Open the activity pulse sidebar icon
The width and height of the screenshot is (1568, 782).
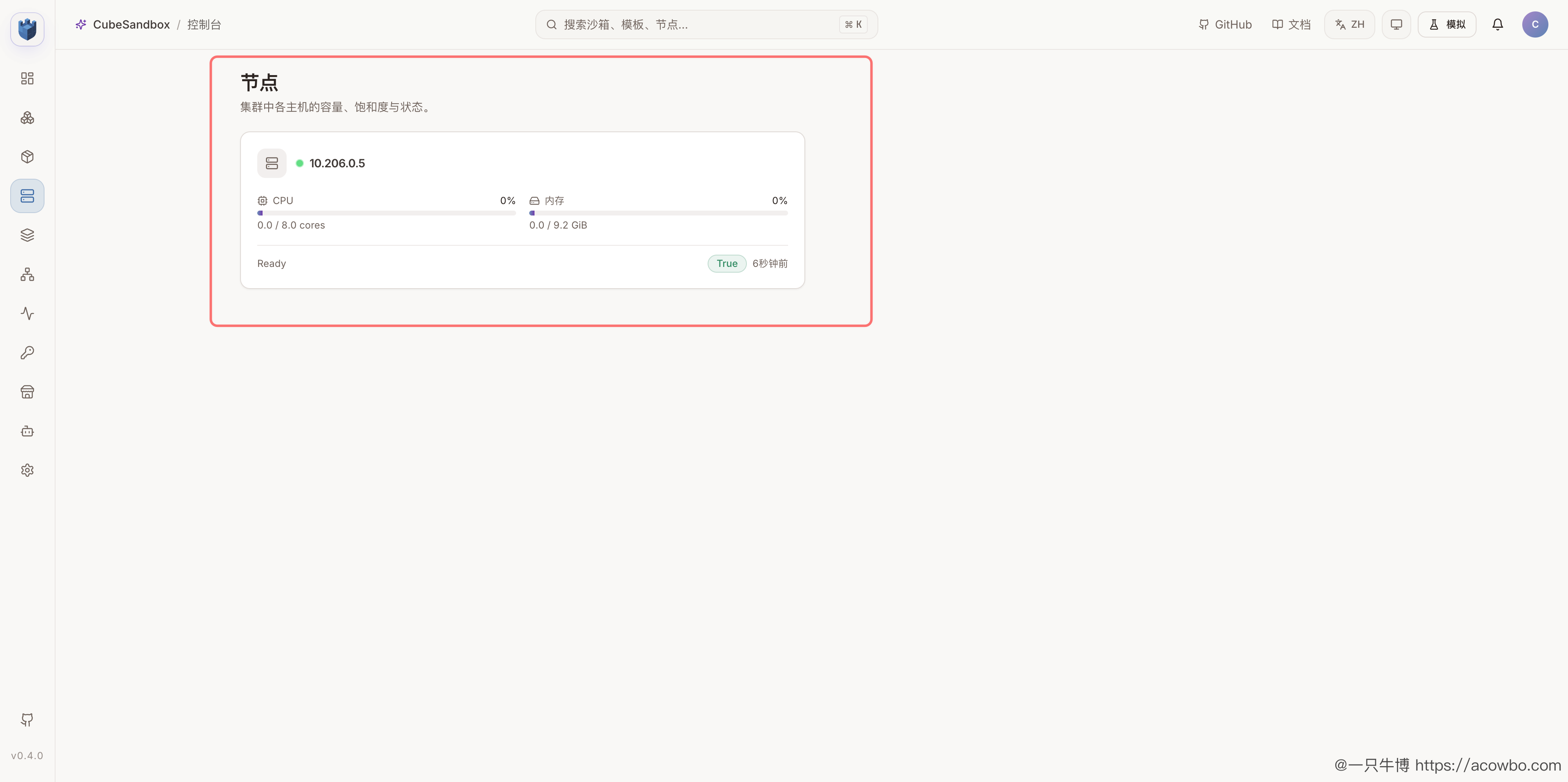[27, 313]
